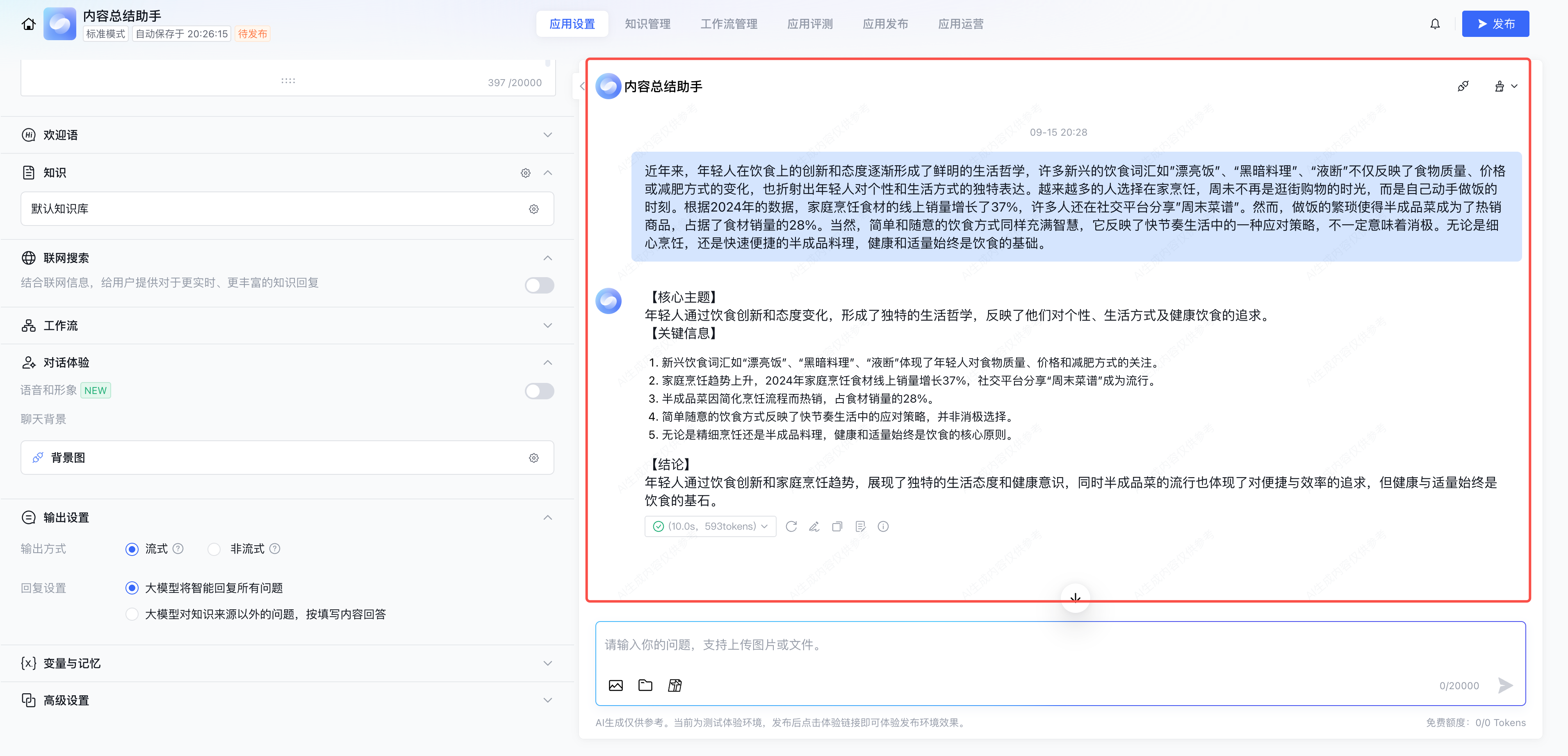Screen dimensions: 1568x756
Task: Click the home icon
Action: [29, 24]
